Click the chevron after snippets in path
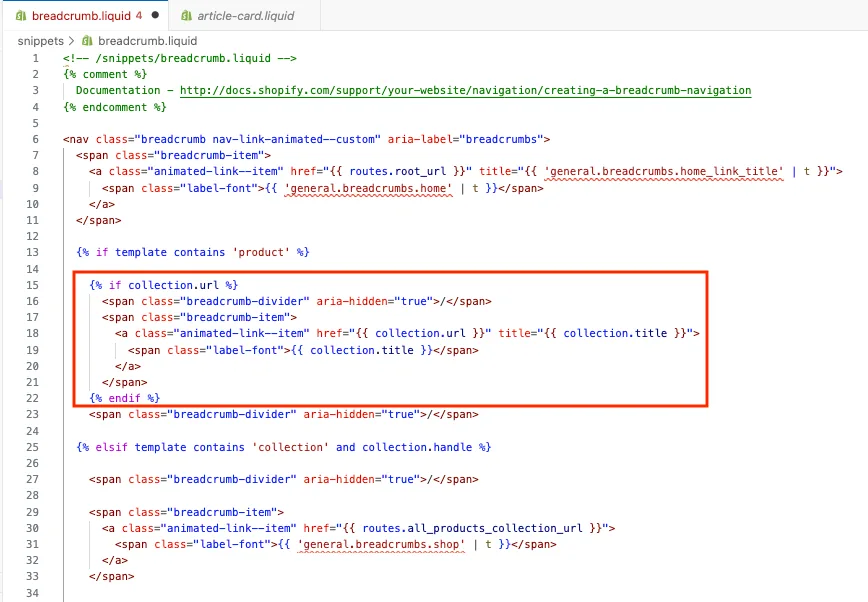The width and height of the screenshot is (868, 602). pyautogui.click(x=71, y=41)
